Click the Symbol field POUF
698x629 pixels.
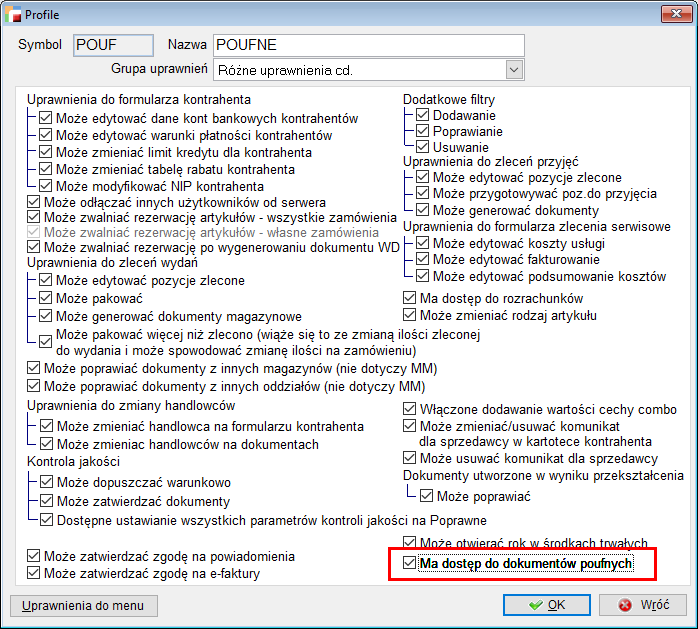click(113, 45)
